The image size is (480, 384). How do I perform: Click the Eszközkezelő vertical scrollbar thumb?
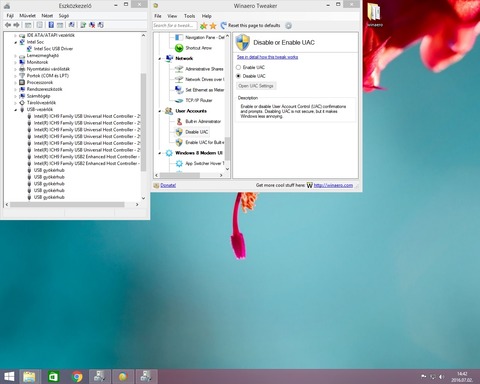144,122
